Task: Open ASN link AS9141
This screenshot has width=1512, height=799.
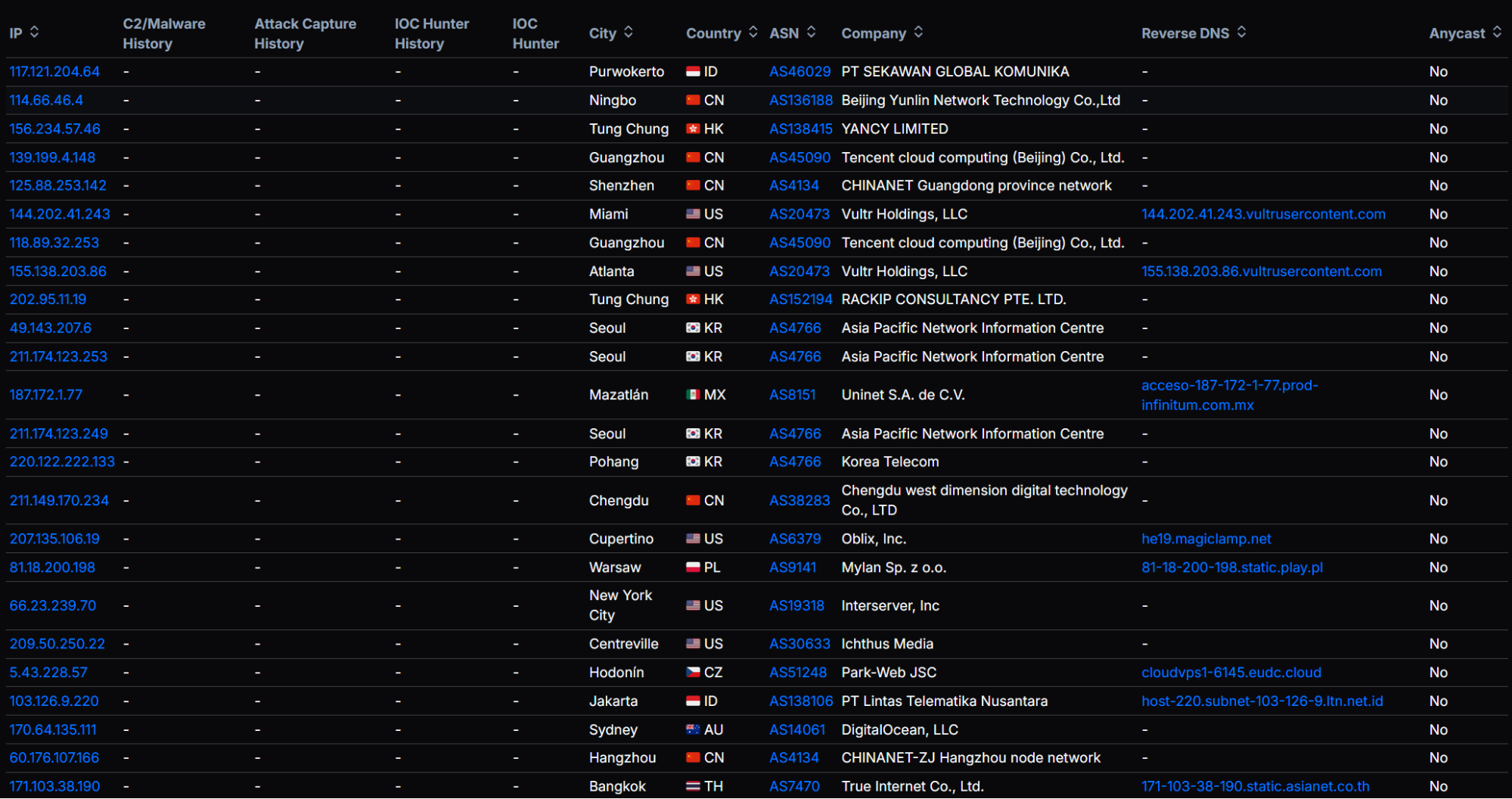Action: click(x=793, y=568)
